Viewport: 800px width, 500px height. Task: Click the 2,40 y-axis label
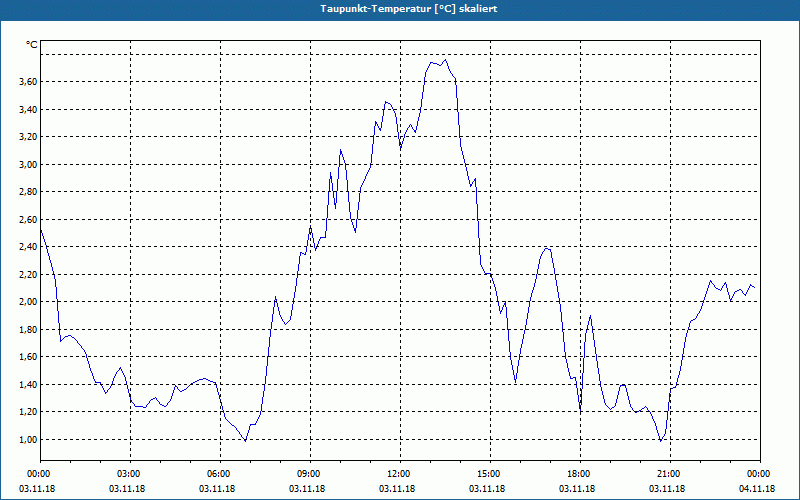[x=28, y=247]
